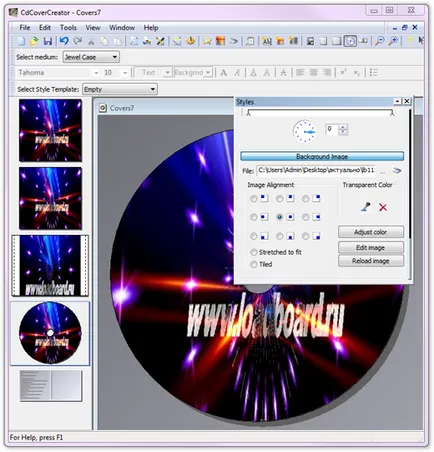
Task: Click the Background Image button
Action: click(x=322, y=156)
